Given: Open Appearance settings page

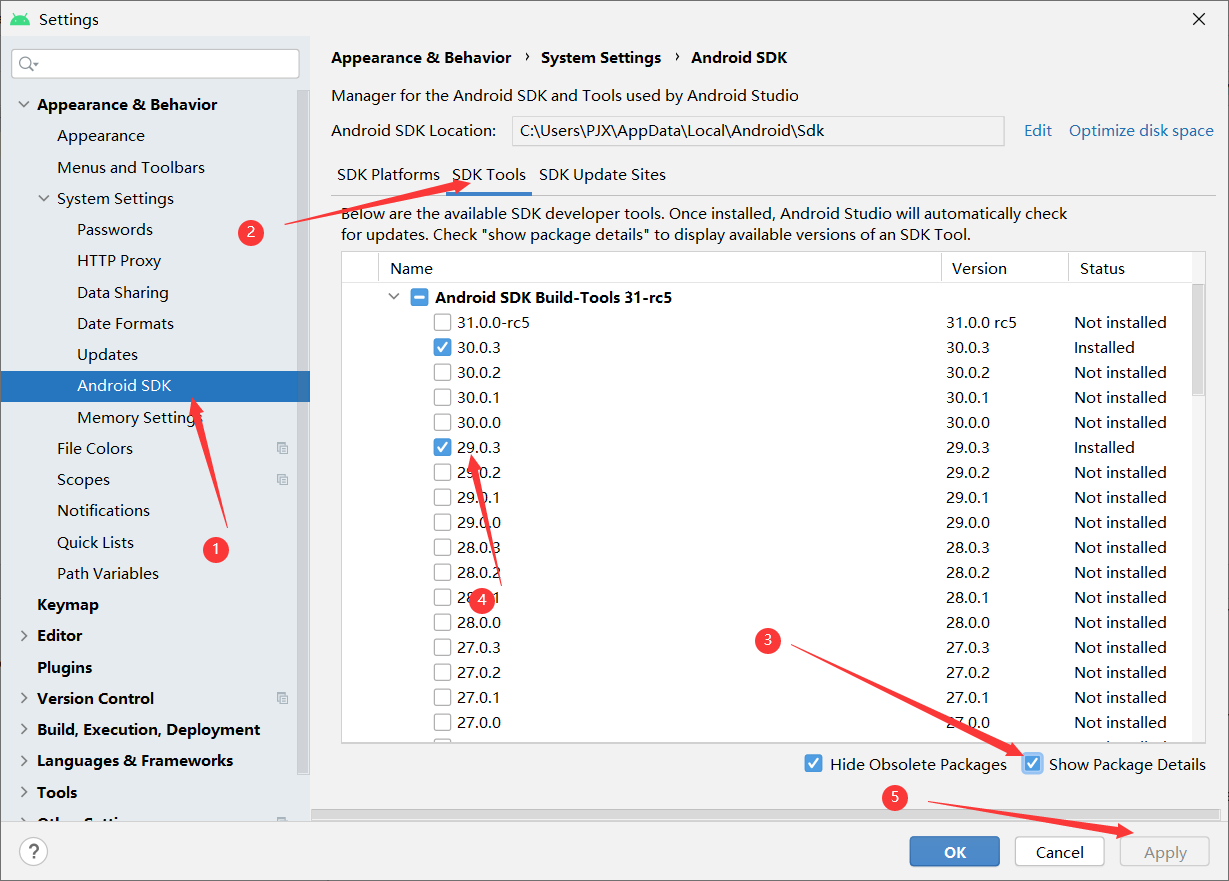Looking at the screenshot, I should click(101, 136).
